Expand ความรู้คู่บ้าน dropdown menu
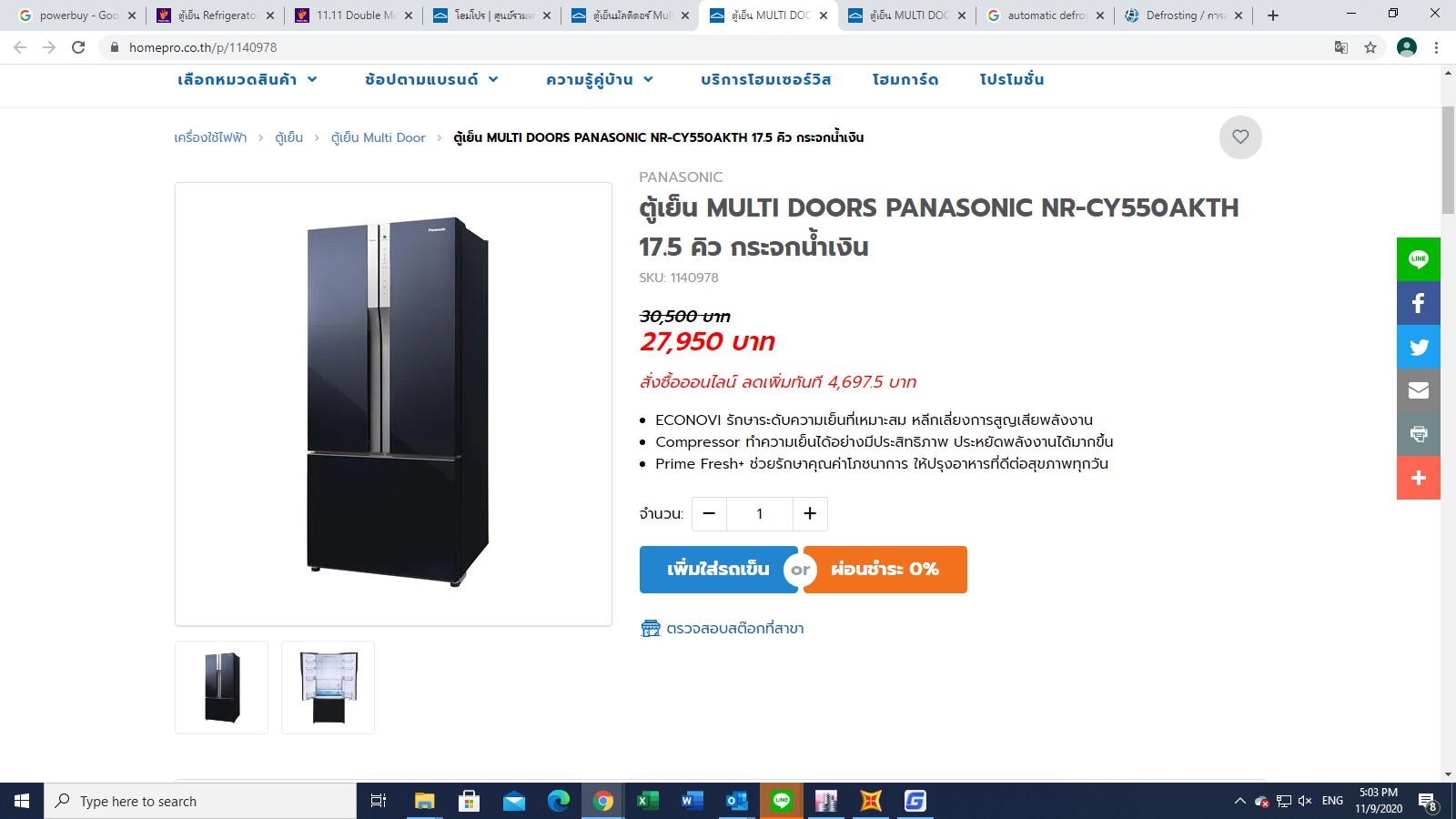The width and height of the screenshot is (1456, 819). 600,80
